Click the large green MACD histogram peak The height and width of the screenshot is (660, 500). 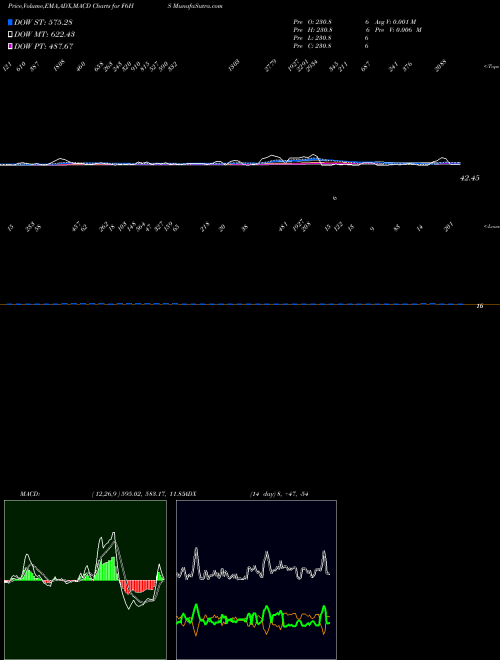pos(108,569)
